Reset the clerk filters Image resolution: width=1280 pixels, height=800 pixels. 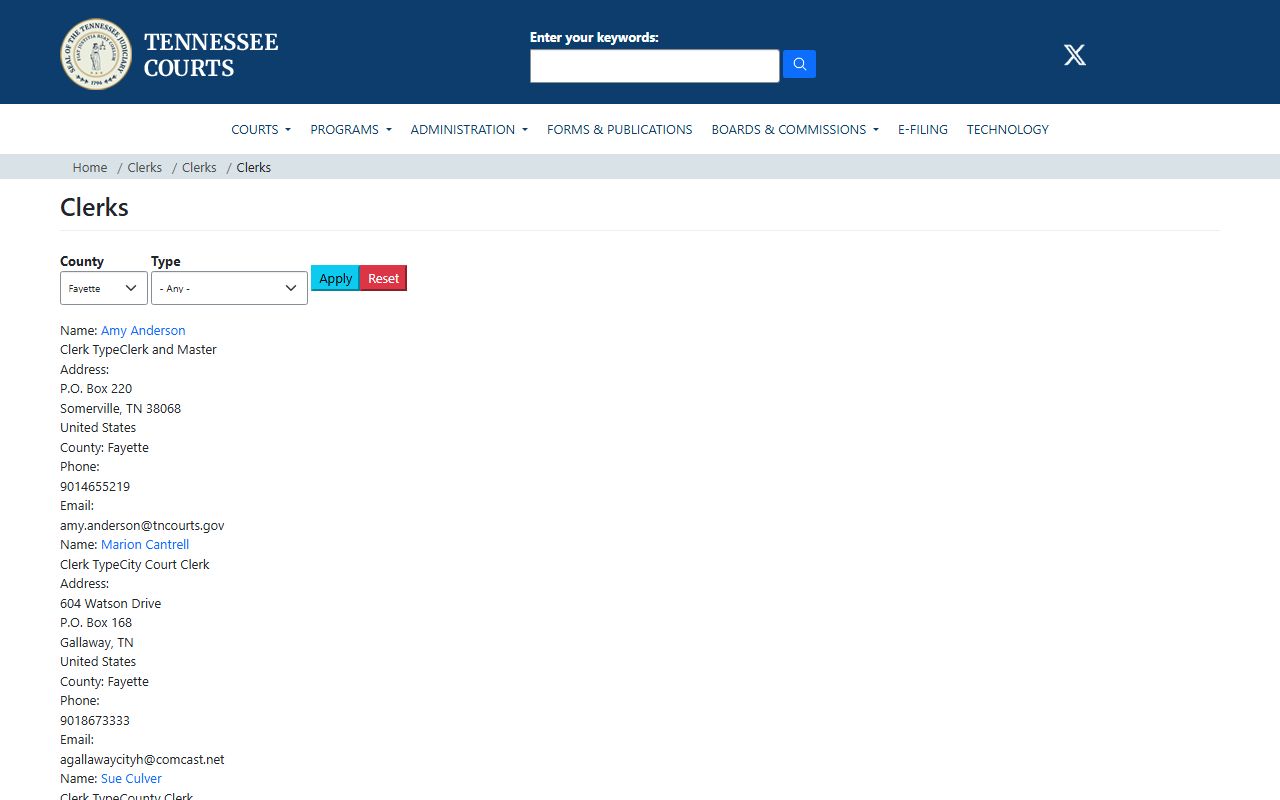coord(383,278)
